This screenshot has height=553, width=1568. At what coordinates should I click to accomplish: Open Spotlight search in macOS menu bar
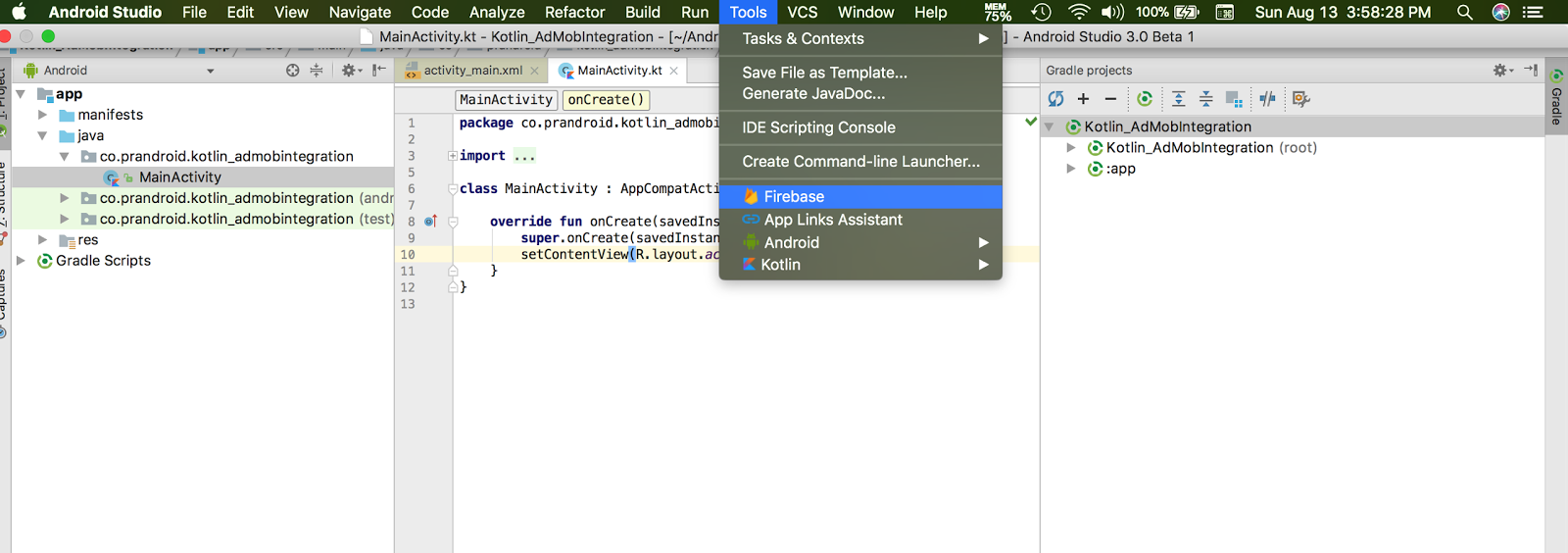click(x=1464, y=12)
